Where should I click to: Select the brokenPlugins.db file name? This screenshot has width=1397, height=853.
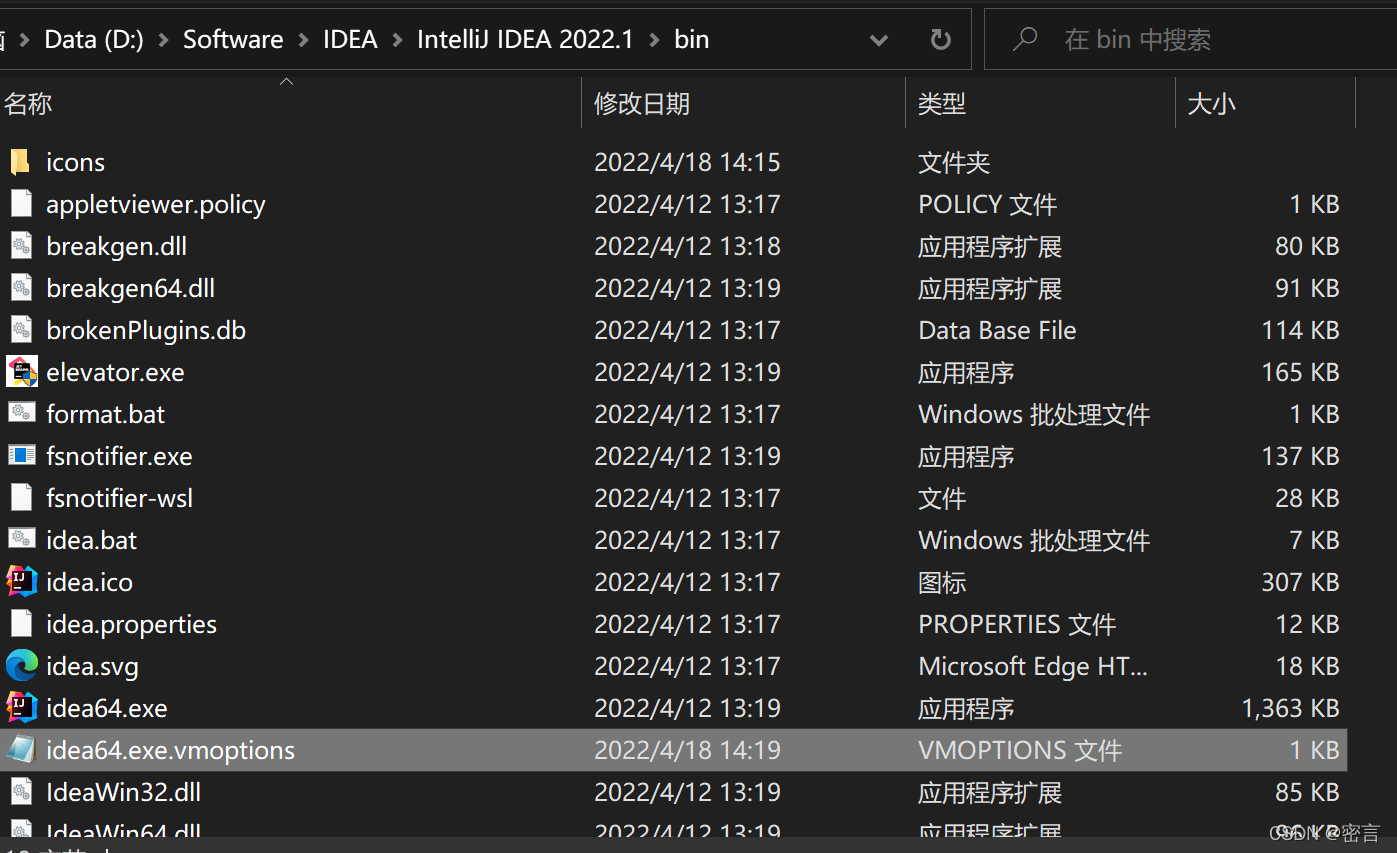pos(146,330)
